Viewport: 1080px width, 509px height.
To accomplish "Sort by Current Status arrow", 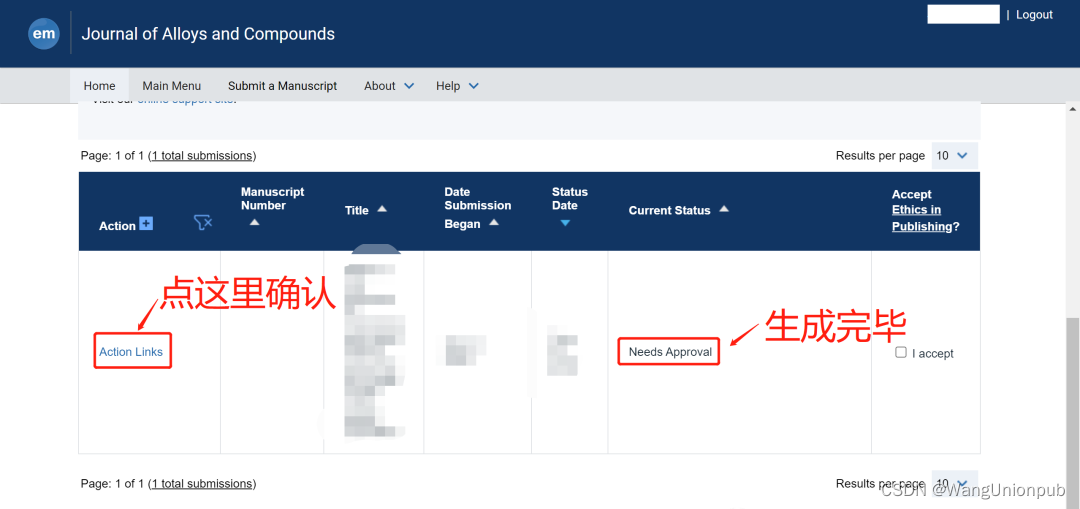I will pyautogui.click(x=724, y=208).
